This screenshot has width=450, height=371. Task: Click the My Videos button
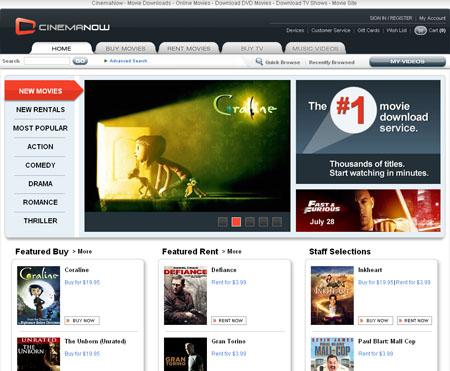407,62
